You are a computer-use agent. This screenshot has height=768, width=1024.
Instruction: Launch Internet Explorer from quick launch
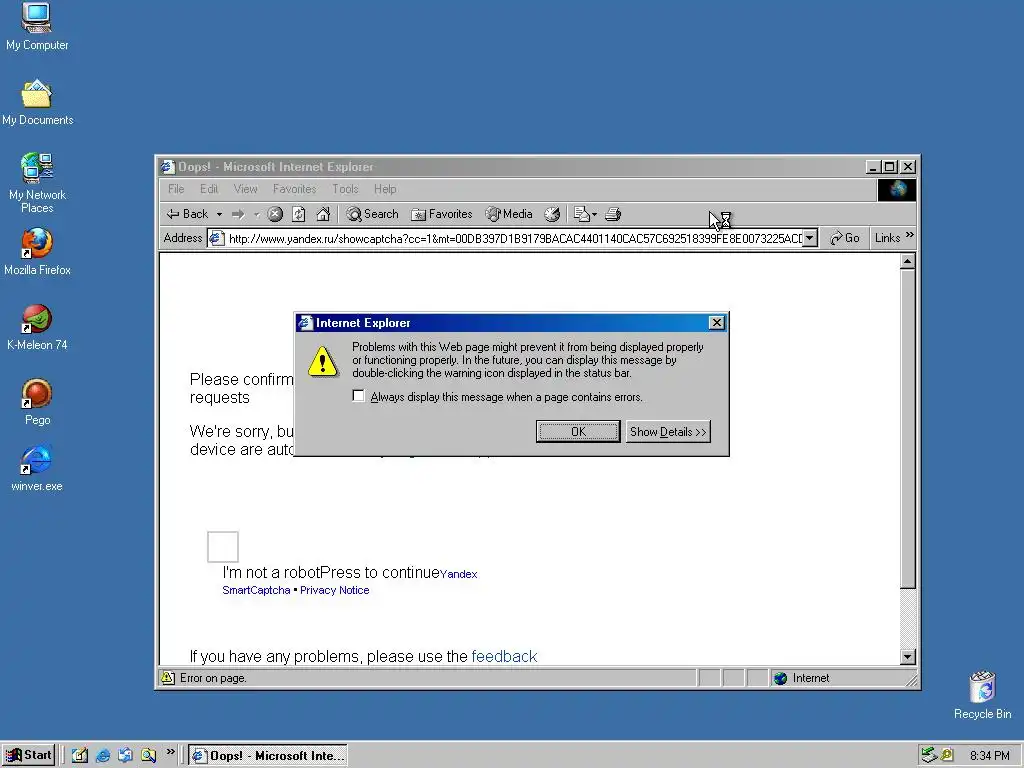(x=103, y=755)
